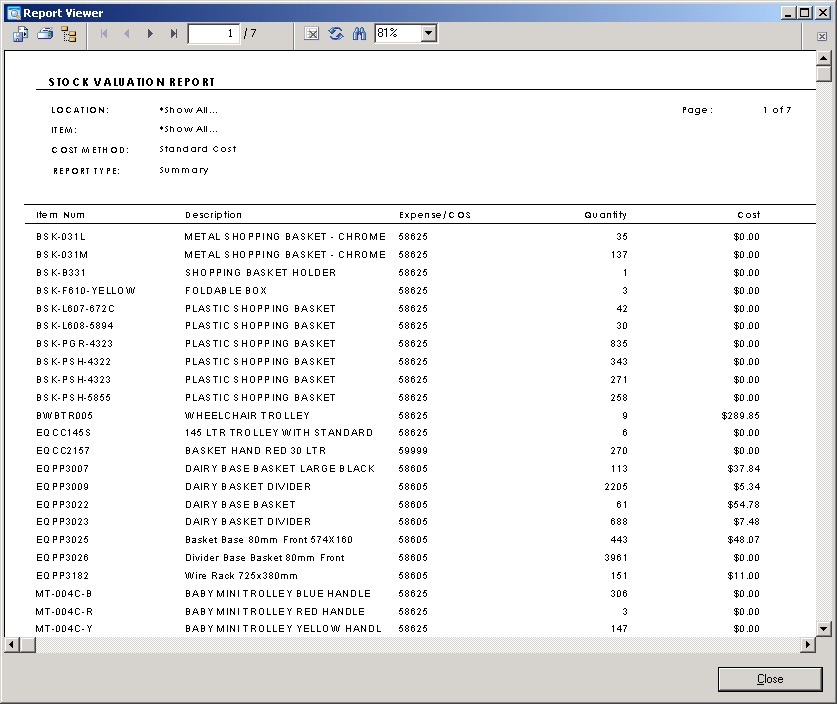This screenshot has width=837, height=704.
Task: Click the $37.84 cost value
Action: point(744,469)
